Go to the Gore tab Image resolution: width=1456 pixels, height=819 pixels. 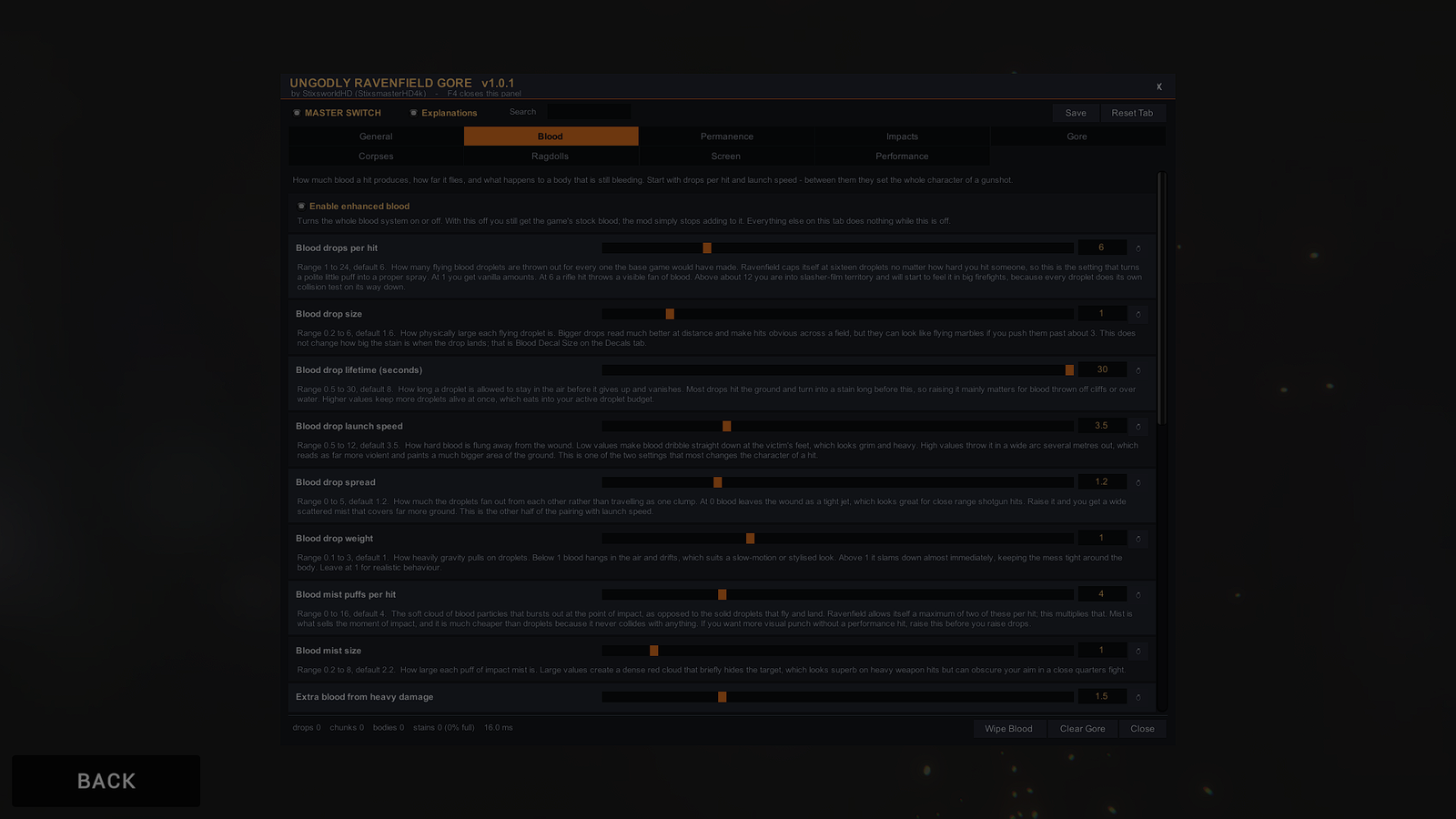(1077, 136)
